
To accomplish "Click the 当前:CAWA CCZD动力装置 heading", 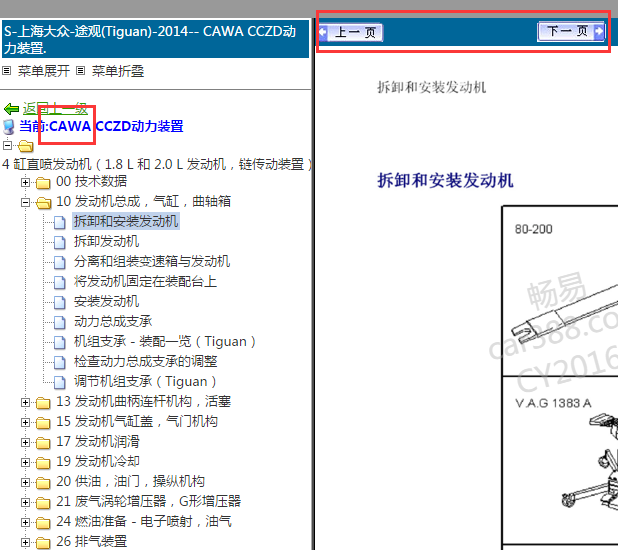I will (101, 126).
